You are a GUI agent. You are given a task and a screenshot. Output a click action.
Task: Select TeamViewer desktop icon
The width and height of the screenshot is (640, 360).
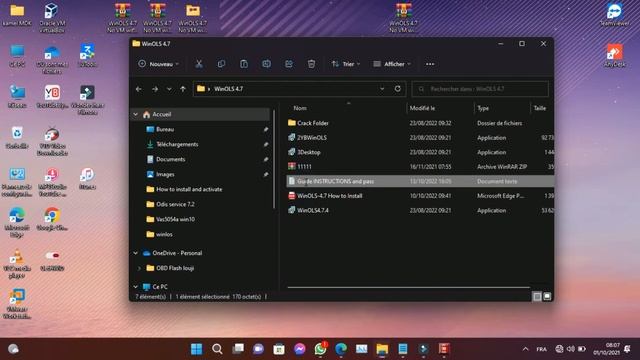[614, 15]
